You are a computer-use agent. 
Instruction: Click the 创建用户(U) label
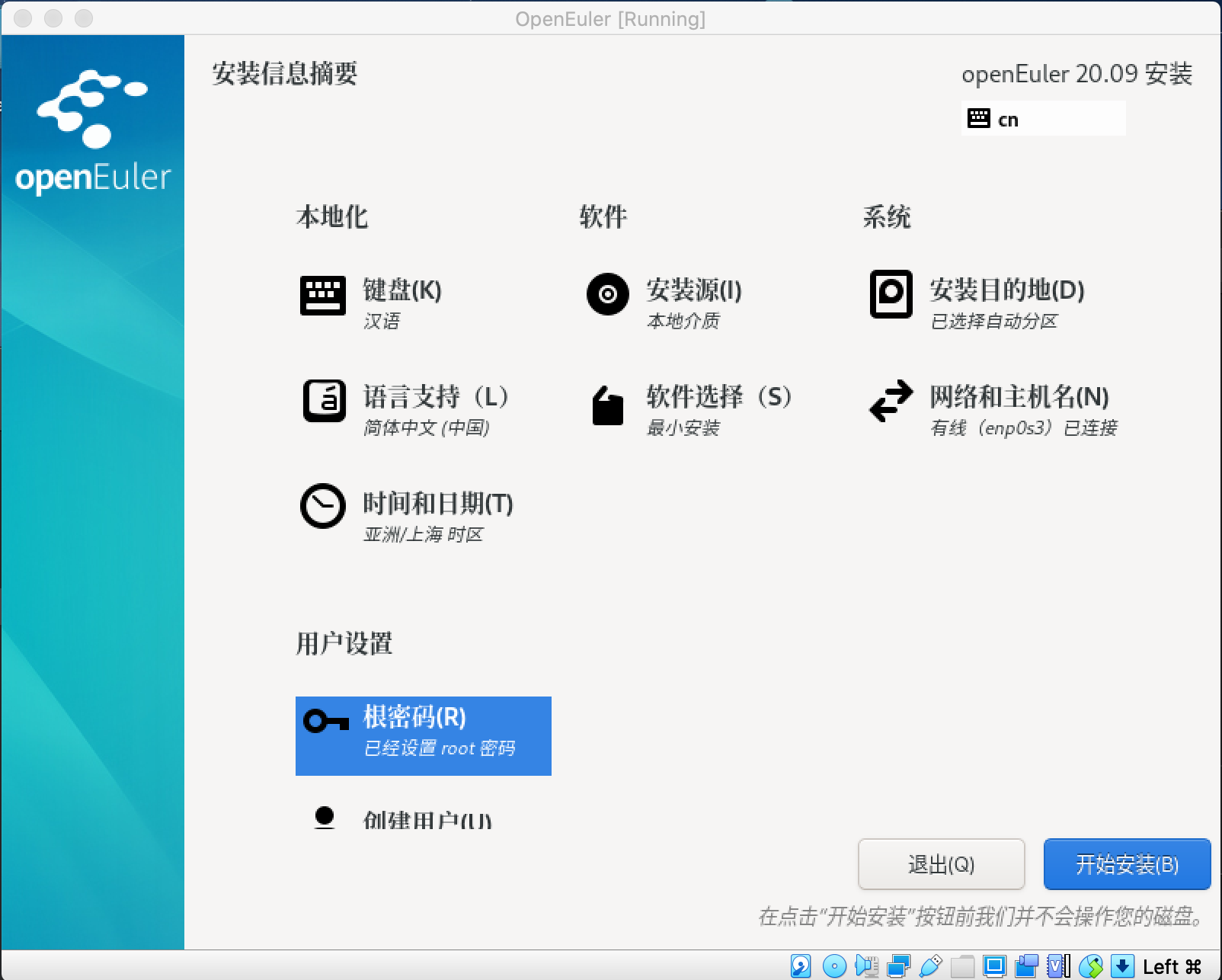coord(427,821)
